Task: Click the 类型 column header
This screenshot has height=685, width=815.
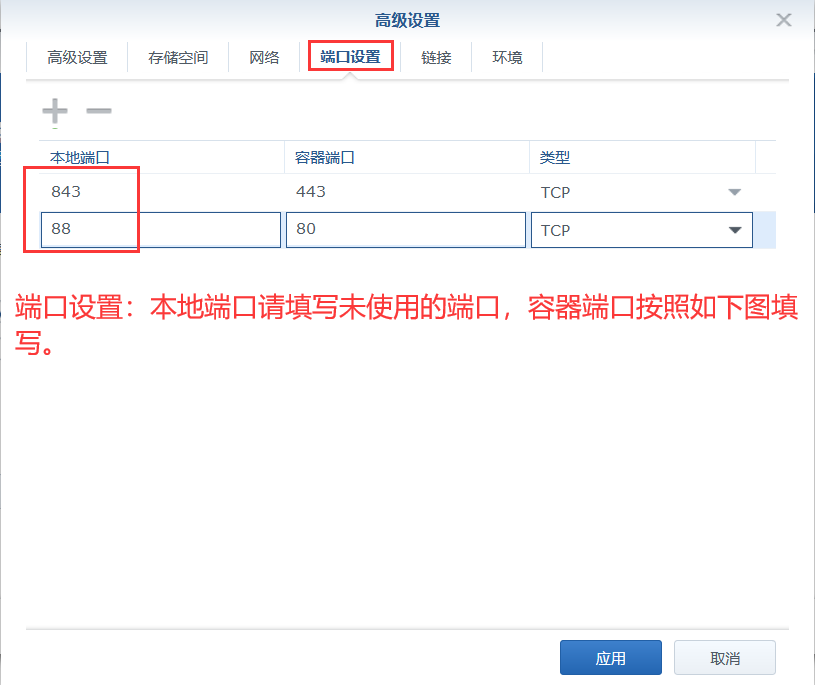Action: tap(640, 158)
